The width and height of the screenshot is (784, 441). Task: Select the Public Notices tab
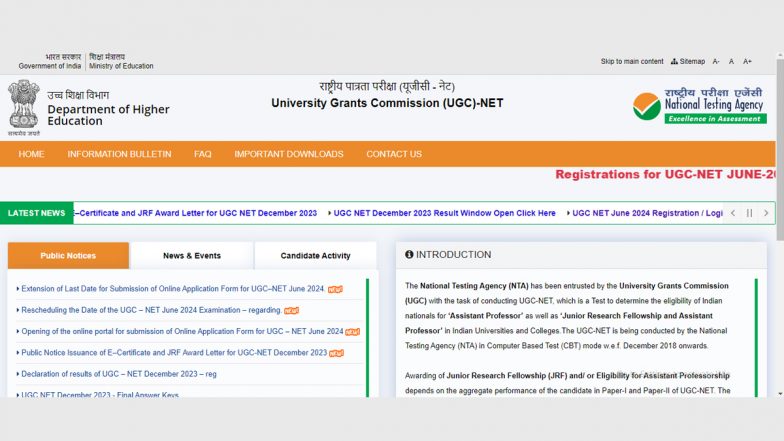pyautogui.click(x=68, y=256)
